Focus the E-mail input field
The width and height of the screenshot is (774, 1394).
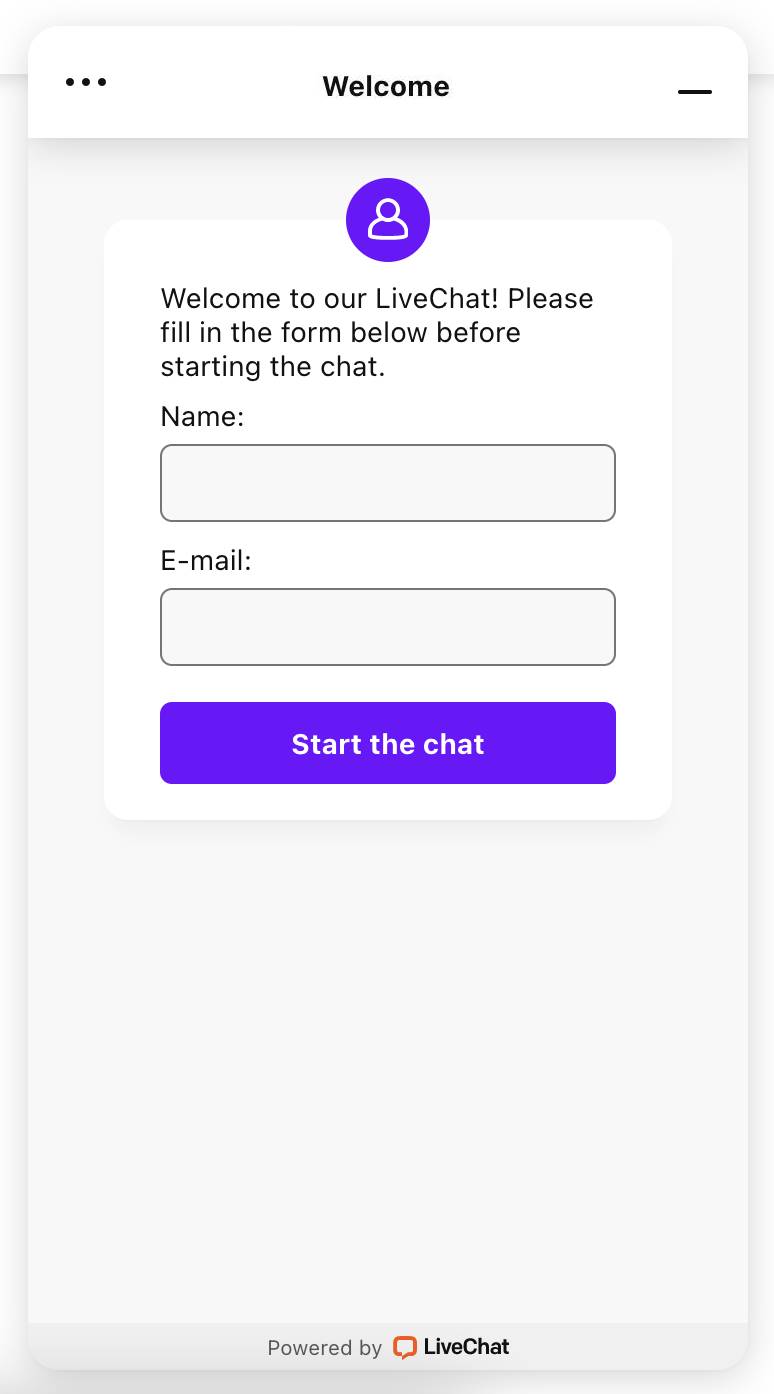click(x=388, y=627)
